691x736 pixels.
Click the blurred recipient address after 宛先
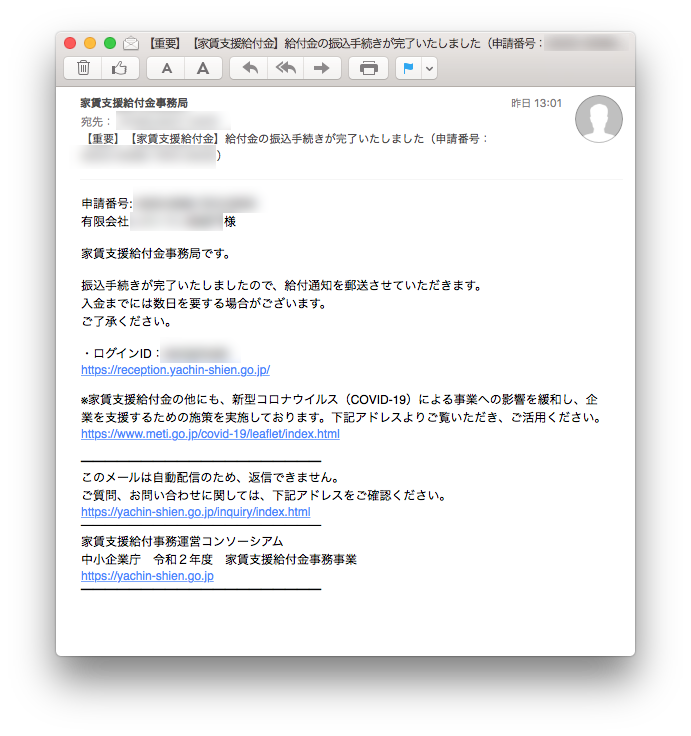click(x=160, y=121)
